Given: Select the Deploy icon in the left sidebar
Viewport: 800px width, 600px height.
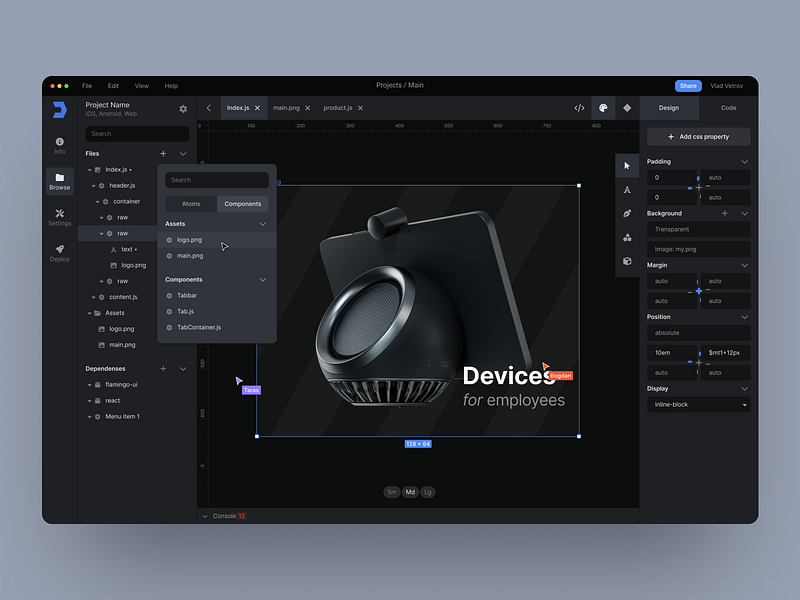Looking at the screenshot, I should (59, 251).
